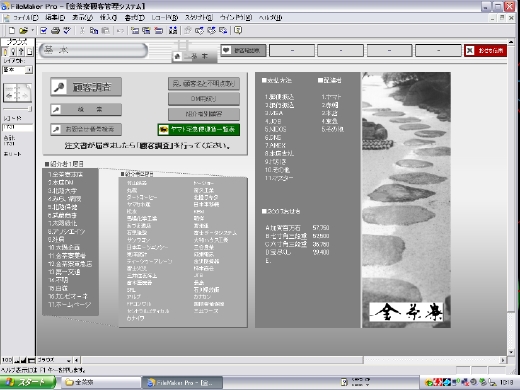Image resolution: width=520 pixels, height=390 pixels.
Task: Click the Delete Record toolbar icon
Action: point(159,31)
